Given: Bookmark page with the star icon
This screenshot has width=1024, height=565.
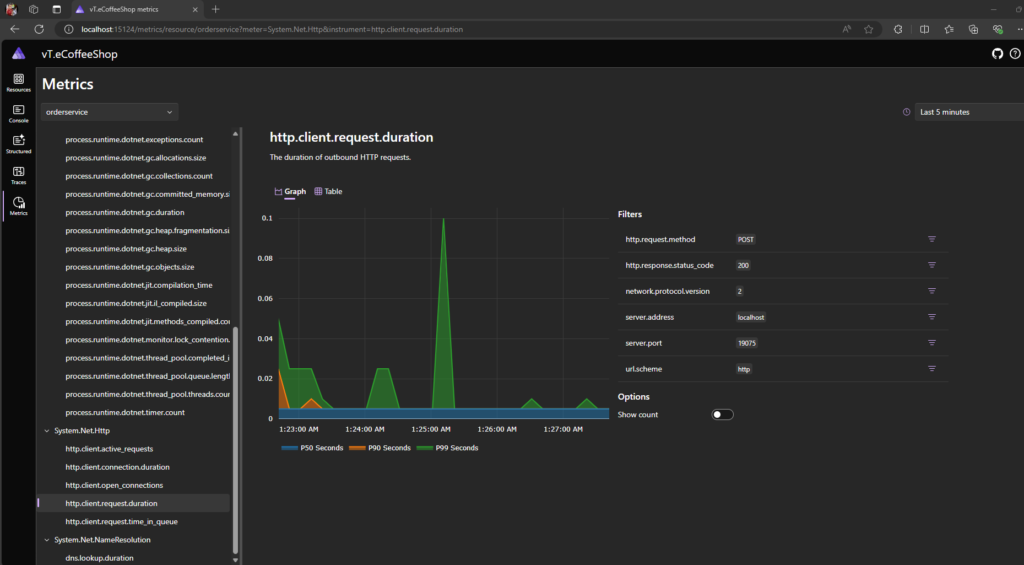Looking at the screenshot, I should [869, 29].
